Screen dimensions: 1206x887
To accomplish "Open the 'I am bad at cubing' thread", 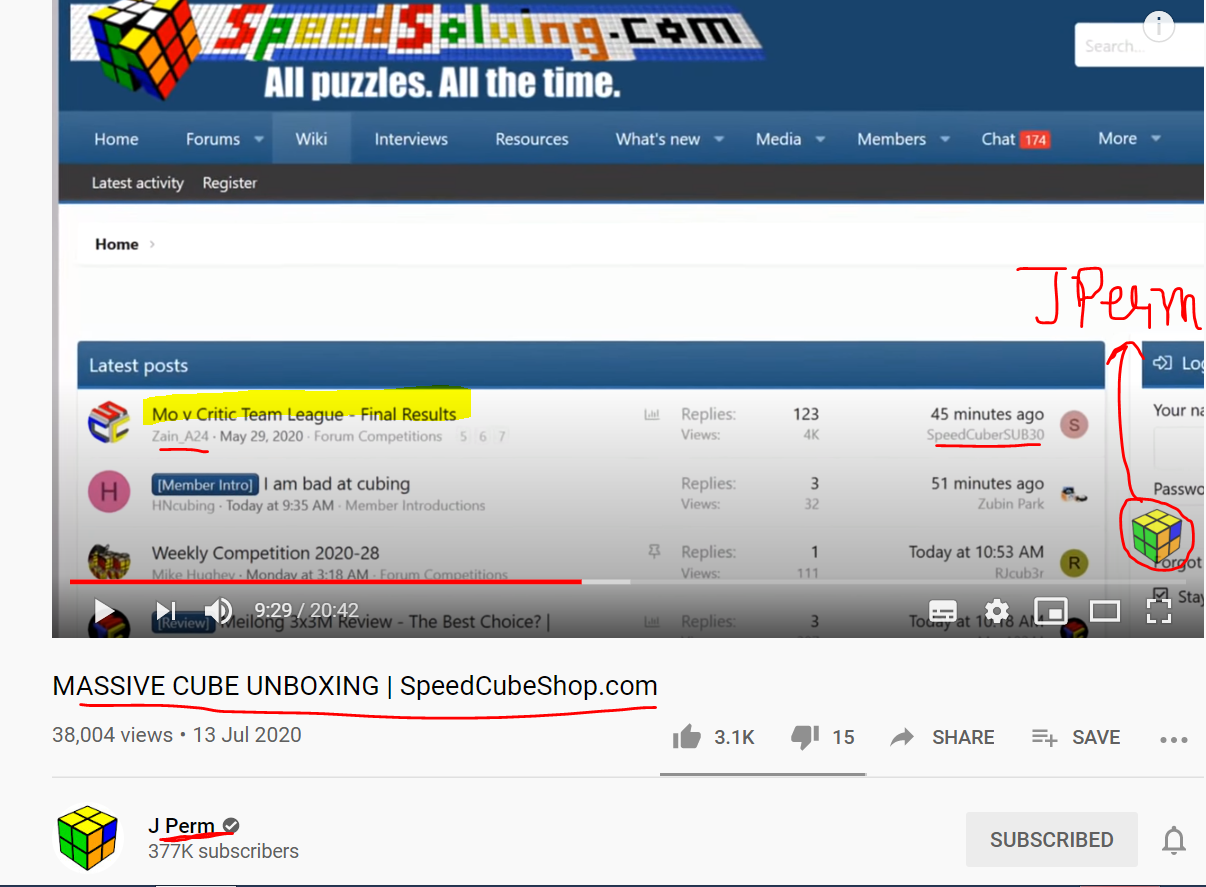I will [x=337, y=484].
